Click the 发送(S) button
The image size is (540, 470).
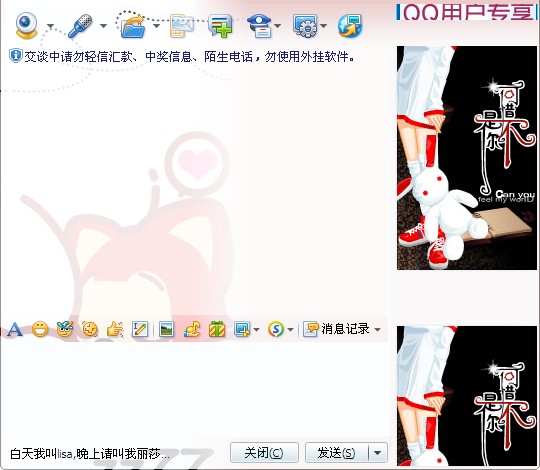tap(337, 453)
